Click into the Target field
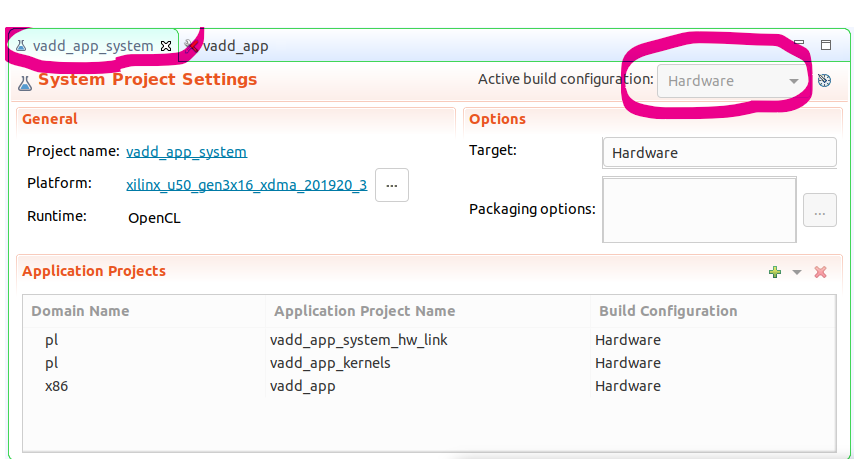The image size is (854, 459). [x=719, y=153]
